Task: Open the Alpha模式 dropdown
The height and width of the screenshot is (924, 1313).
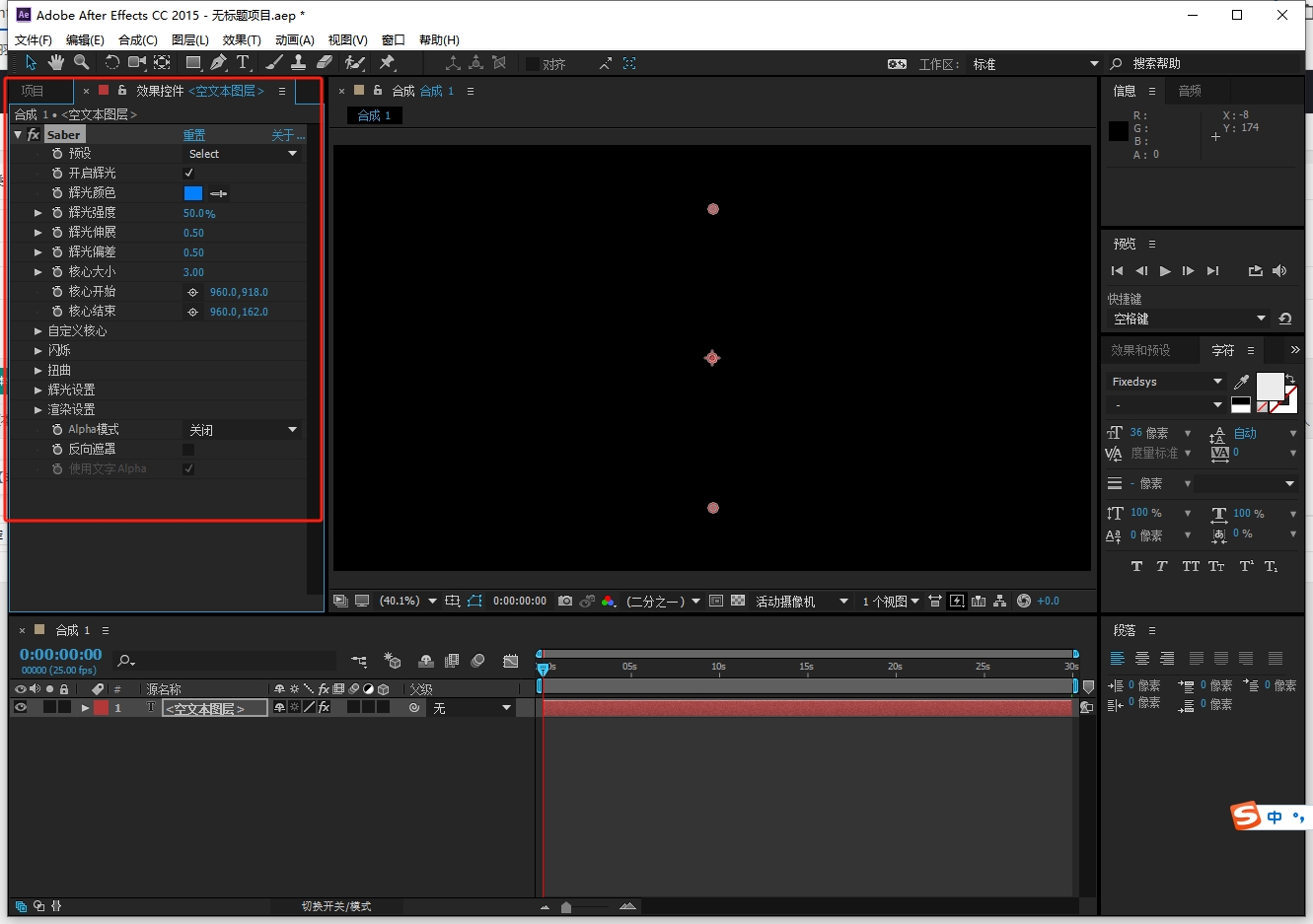Action: coord(243,430)
